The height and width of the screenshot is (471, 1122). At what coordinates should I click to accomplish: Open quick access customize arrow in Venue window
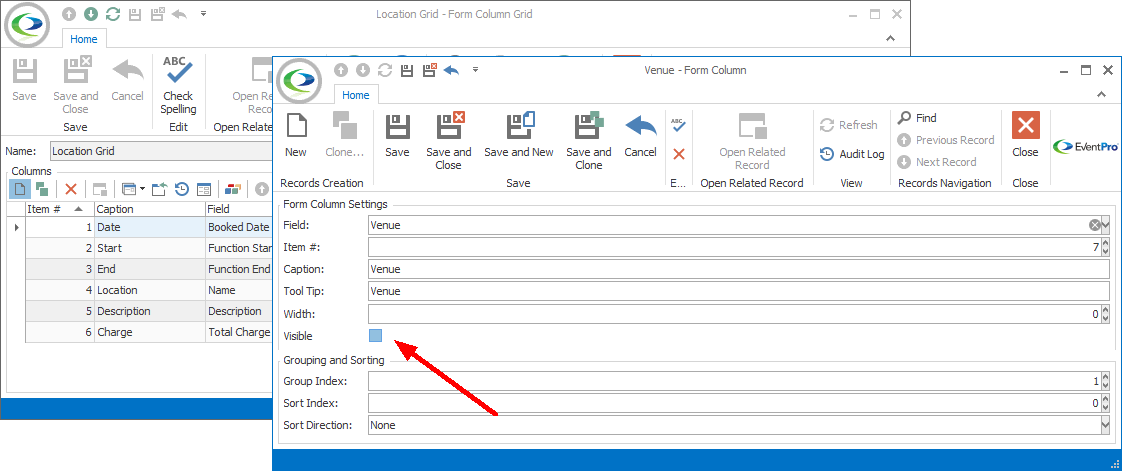(x=475, y=70)
